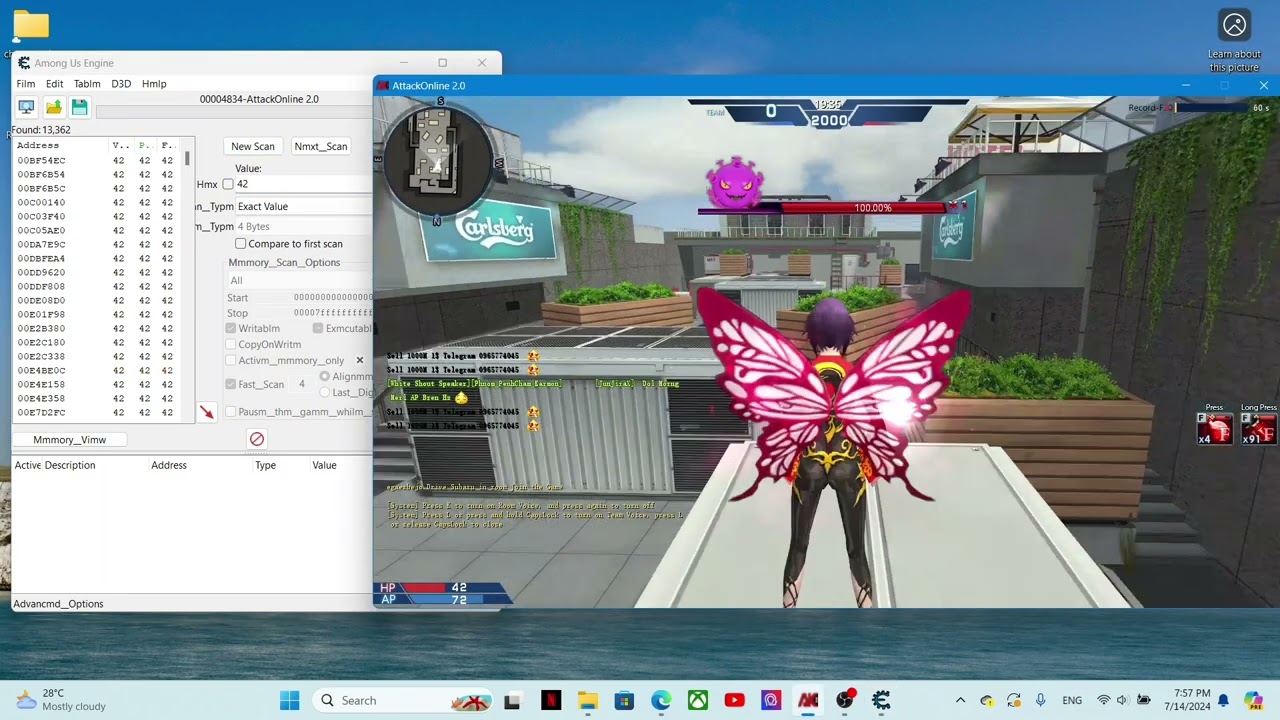Open the Task View taskbar icon
This screenshot has width=1280, height=720.
pos(512,700)
